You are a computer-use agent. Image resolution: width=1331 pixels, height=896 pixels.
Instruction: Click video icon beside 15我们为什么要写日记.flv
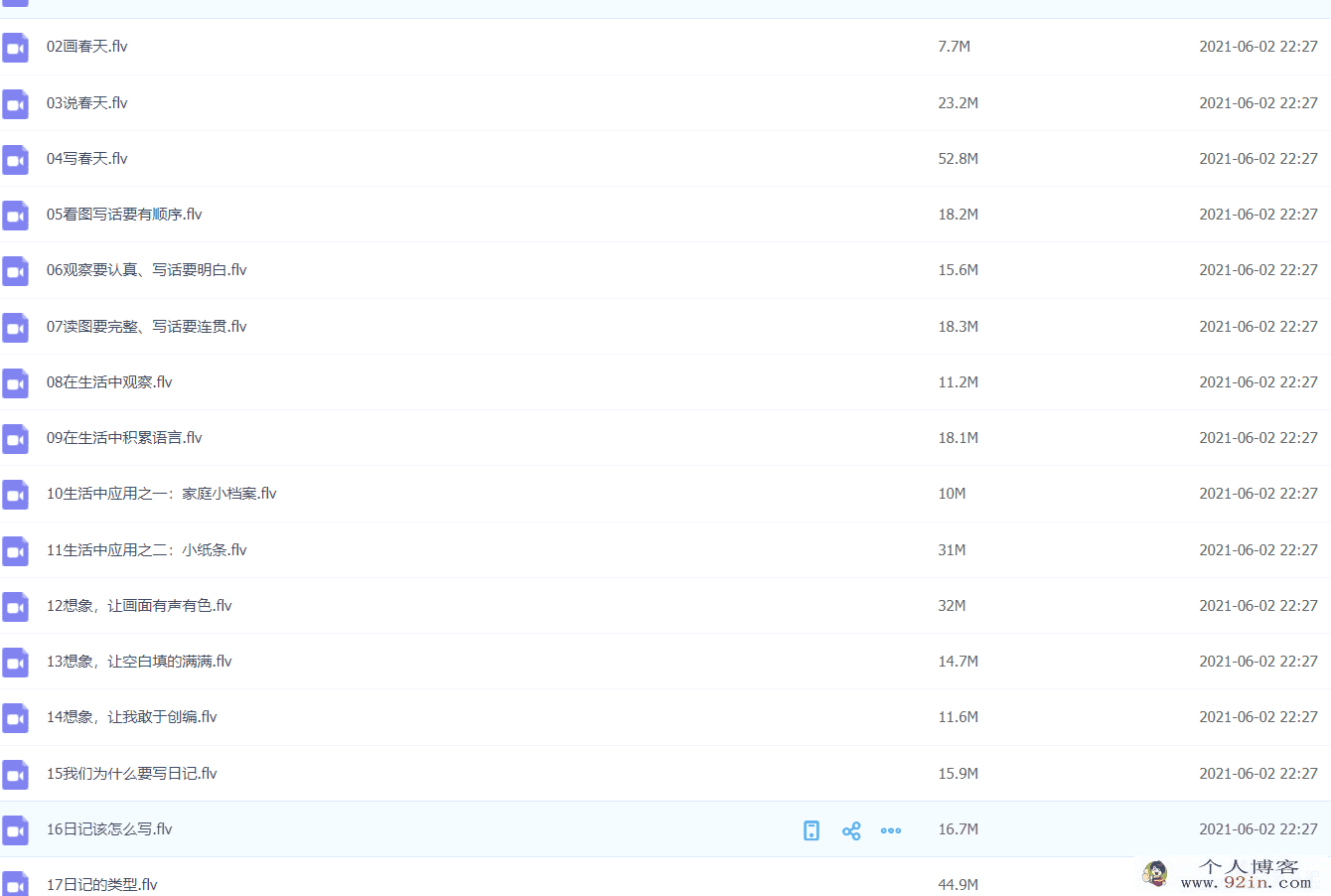pos(15,774)
